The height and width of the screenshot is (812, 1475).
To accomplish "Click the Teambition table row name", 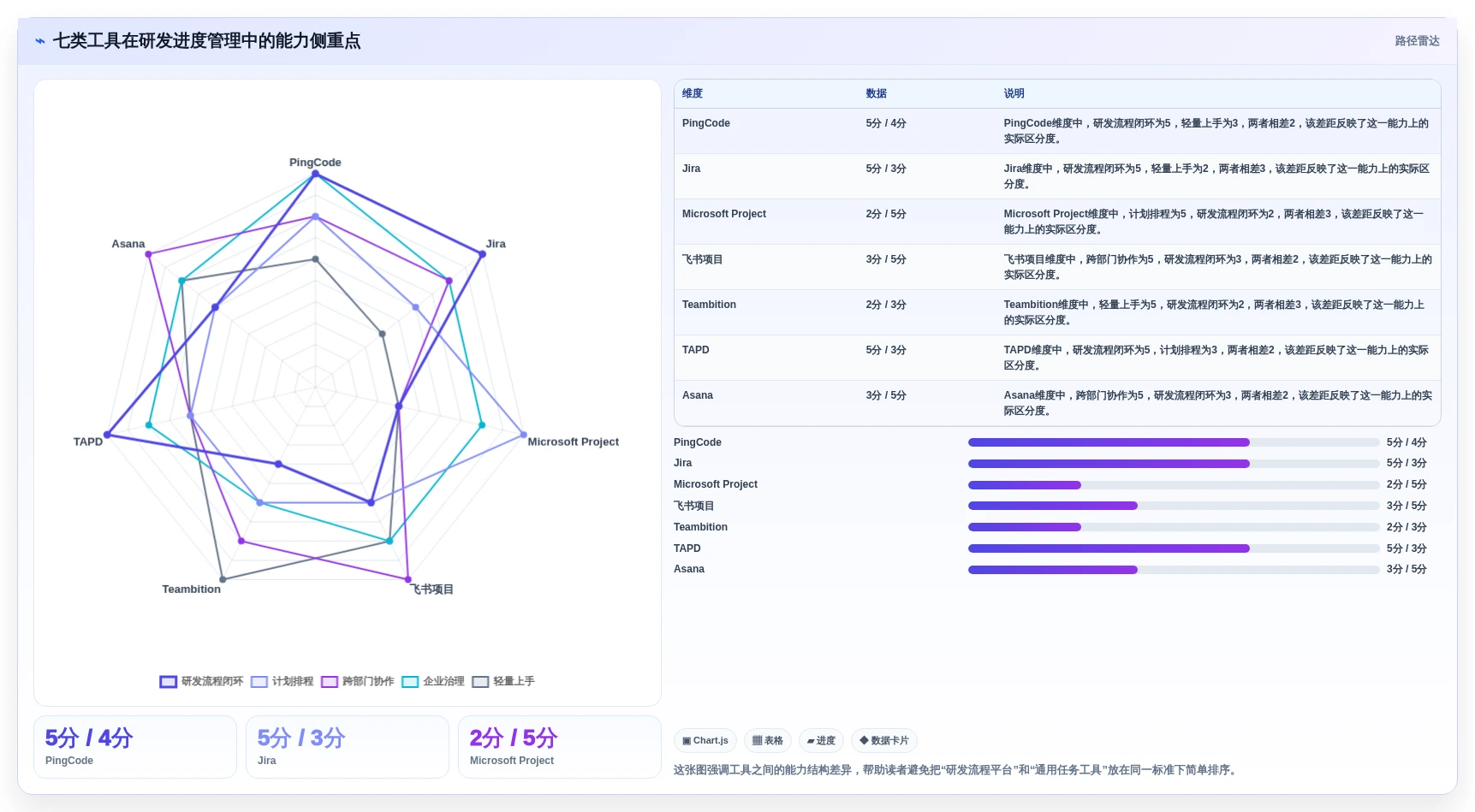I will [x=709, y=305].
